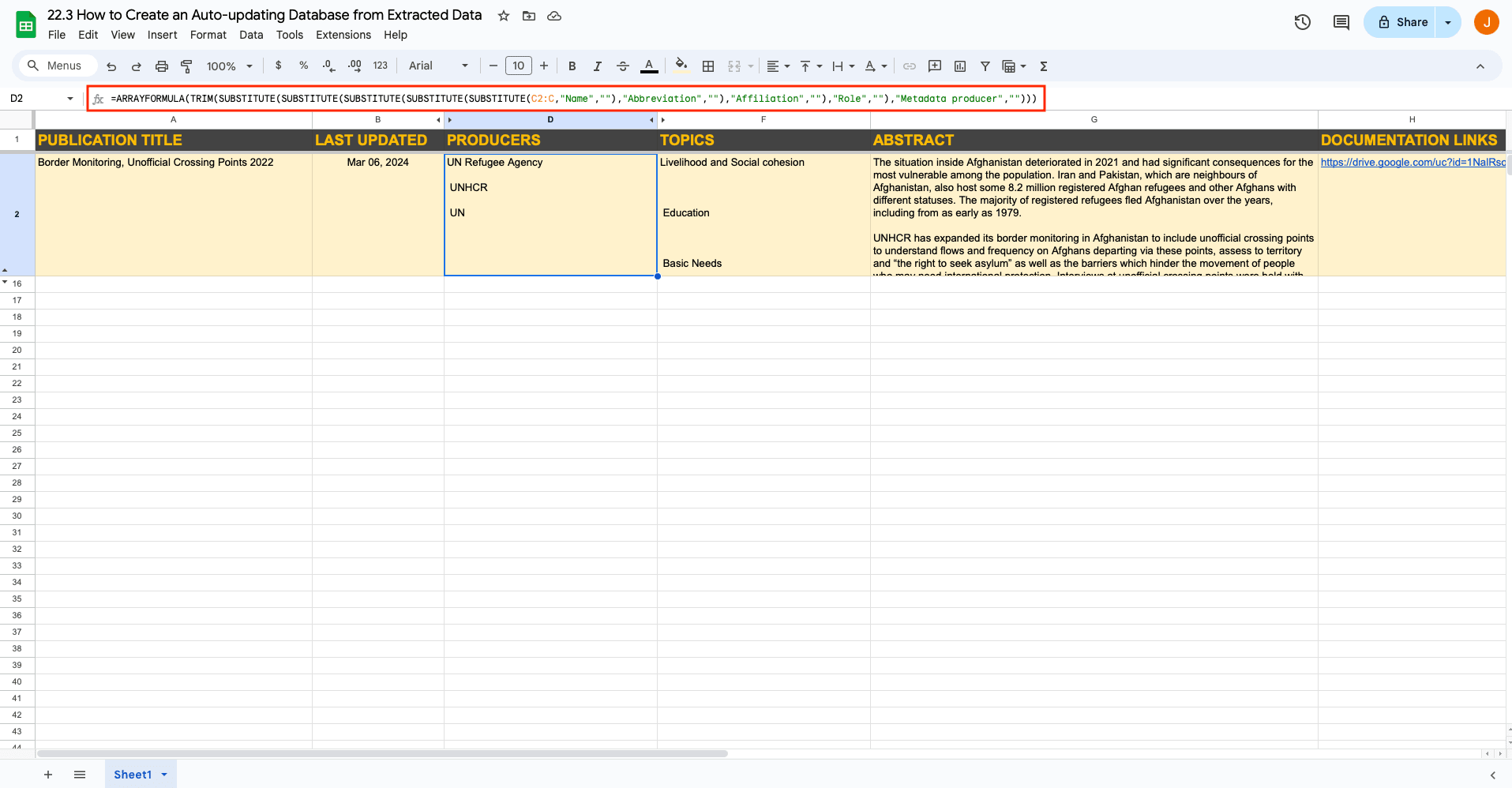Open the View menu
The height and width of the screenshot is (788, 1512).
122,35
